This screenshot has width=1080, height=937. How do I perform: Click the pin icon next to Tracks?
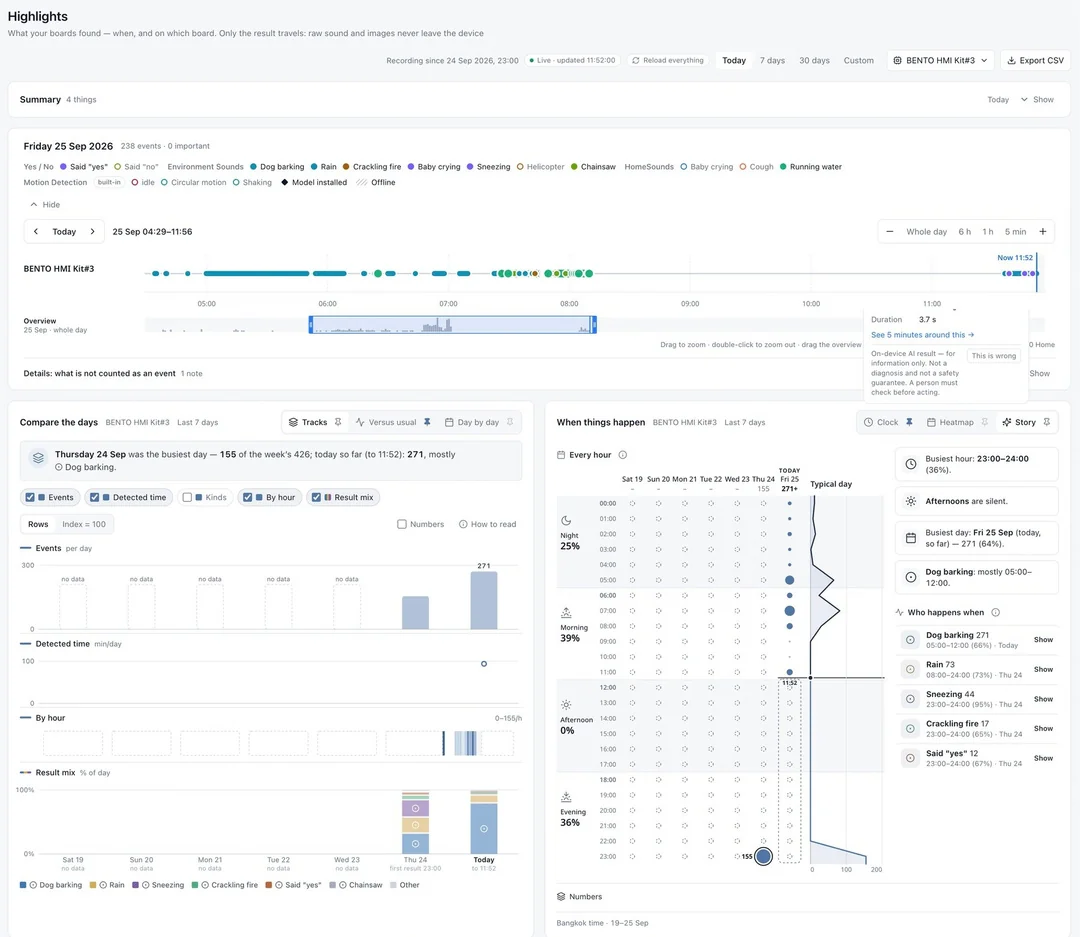(x=338, y=422)
